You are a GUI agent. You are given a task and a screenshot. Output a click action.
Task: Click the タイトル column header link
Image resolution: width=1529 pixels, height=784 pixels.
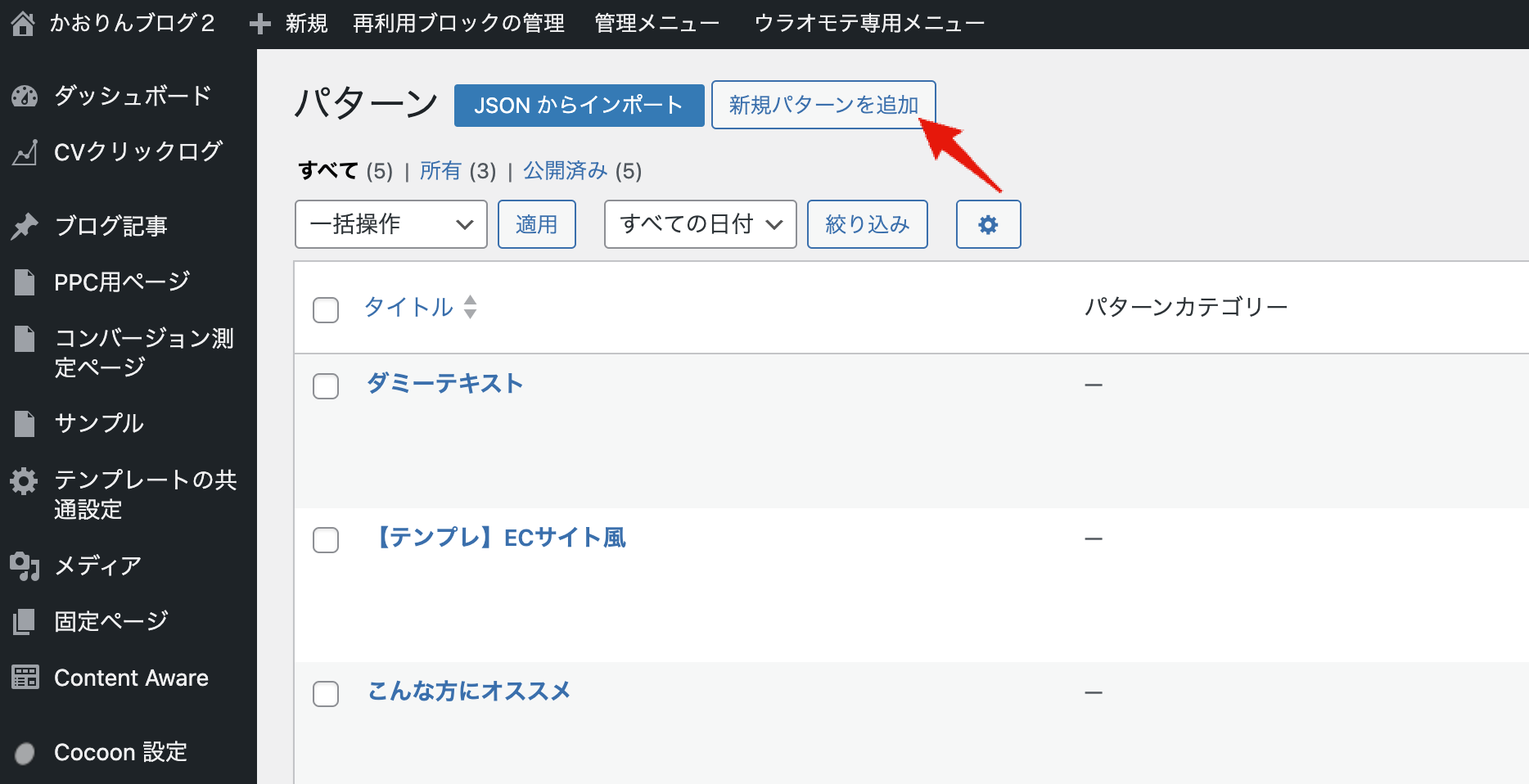pyautogui.click(x=408, y=307)
